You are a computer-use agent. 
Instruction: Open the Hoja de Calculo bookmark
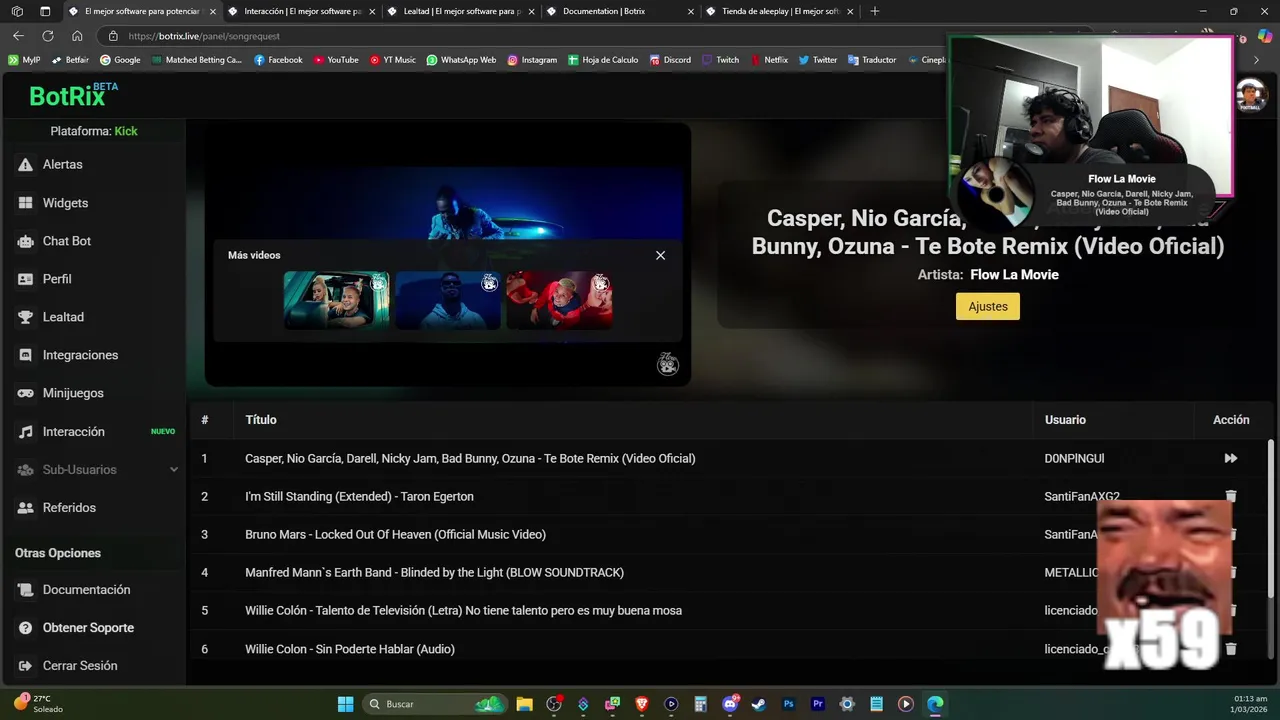603,60
